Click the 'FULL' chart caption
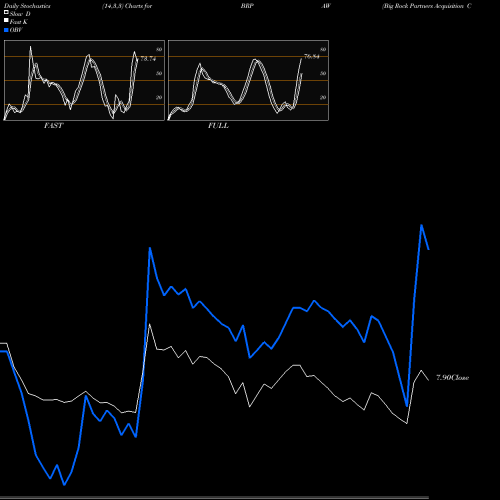The width and height of the screenshot is (500, 500). point(218,126)
